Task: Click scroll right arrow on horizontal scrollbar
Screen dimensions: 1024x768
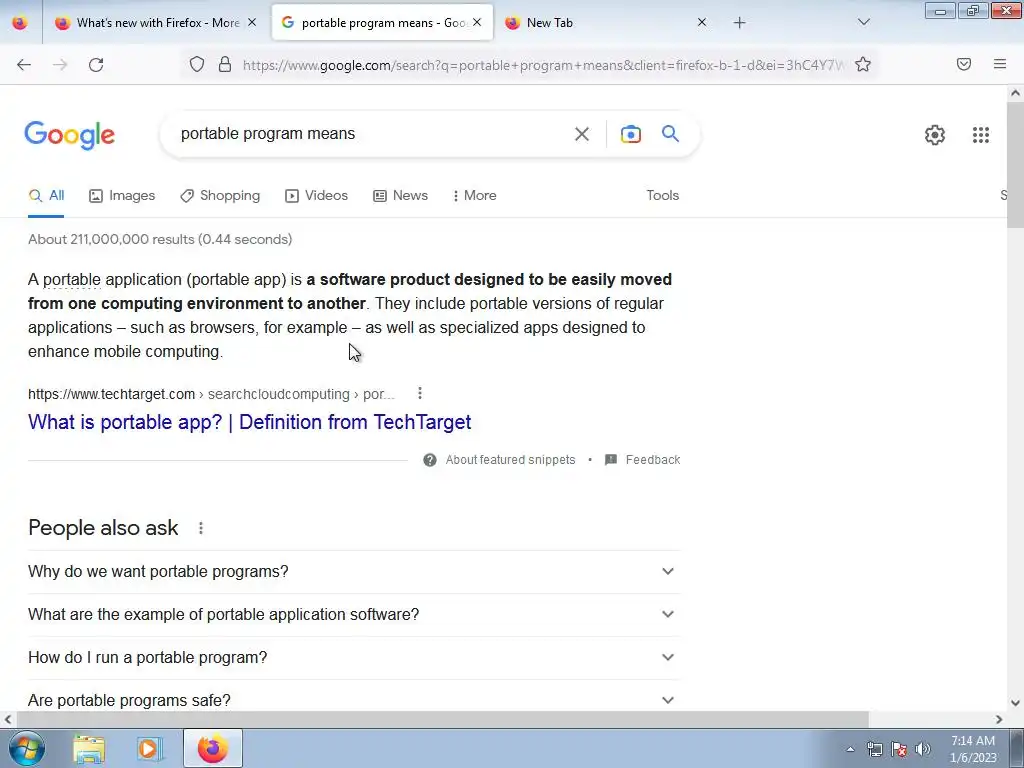Action: [999, 719]
